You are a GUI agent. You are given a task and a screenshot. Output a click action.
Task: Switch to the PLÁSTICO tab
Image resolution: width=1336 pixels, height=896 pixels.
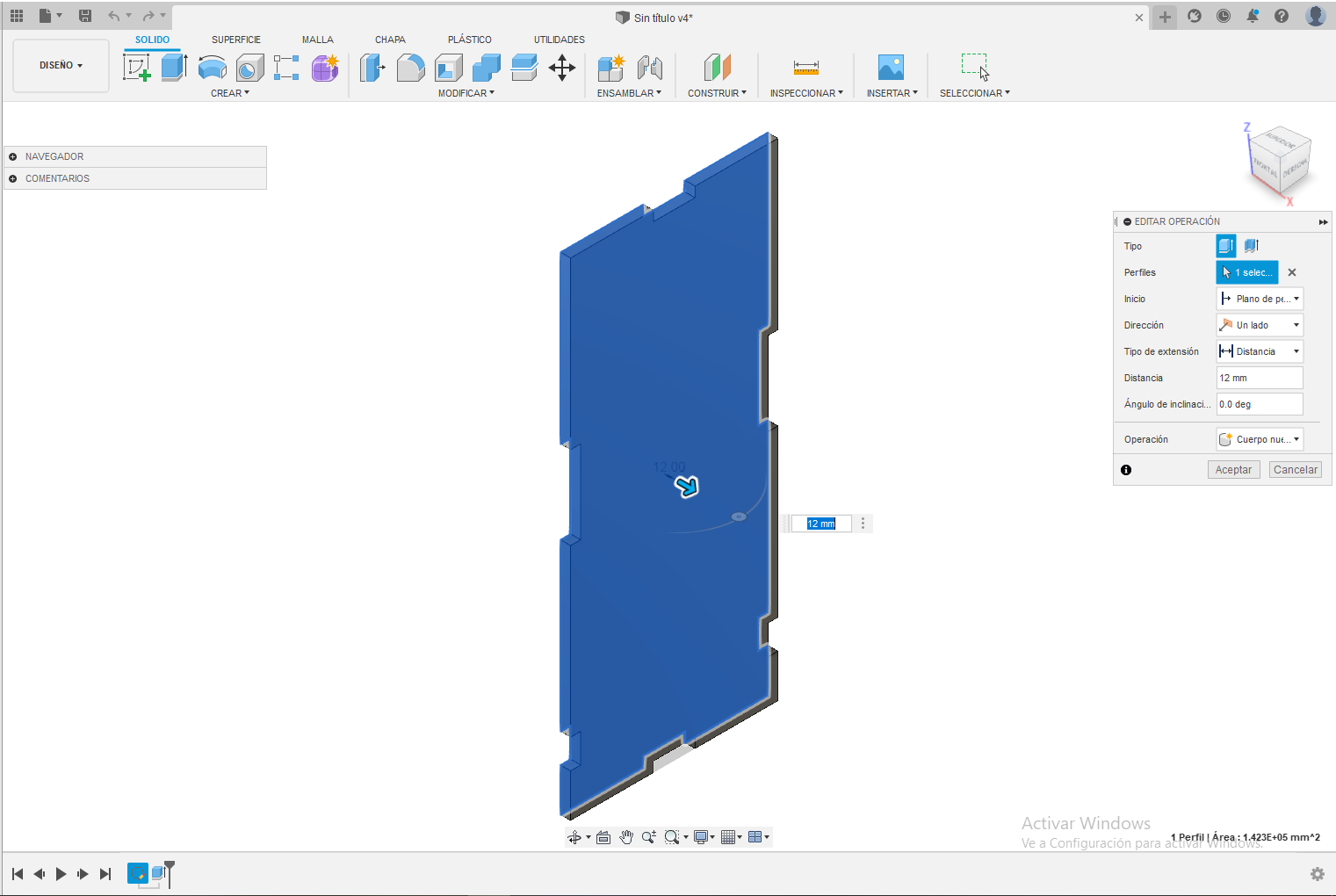click(470, 40)
